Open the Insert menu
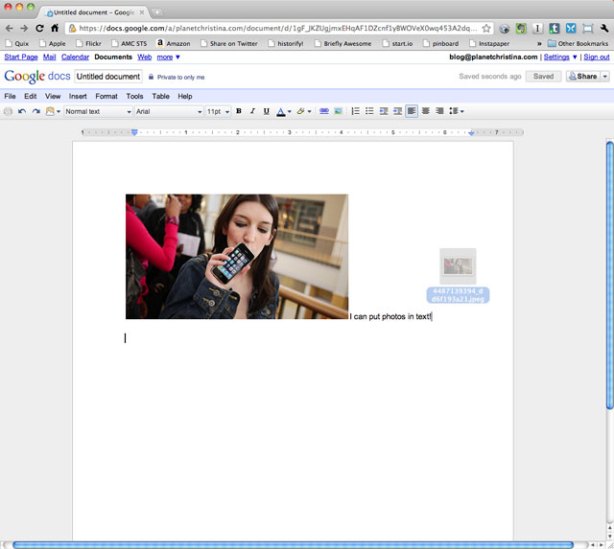This screenshot has height=549, width=614. click(x=78, y=96)
